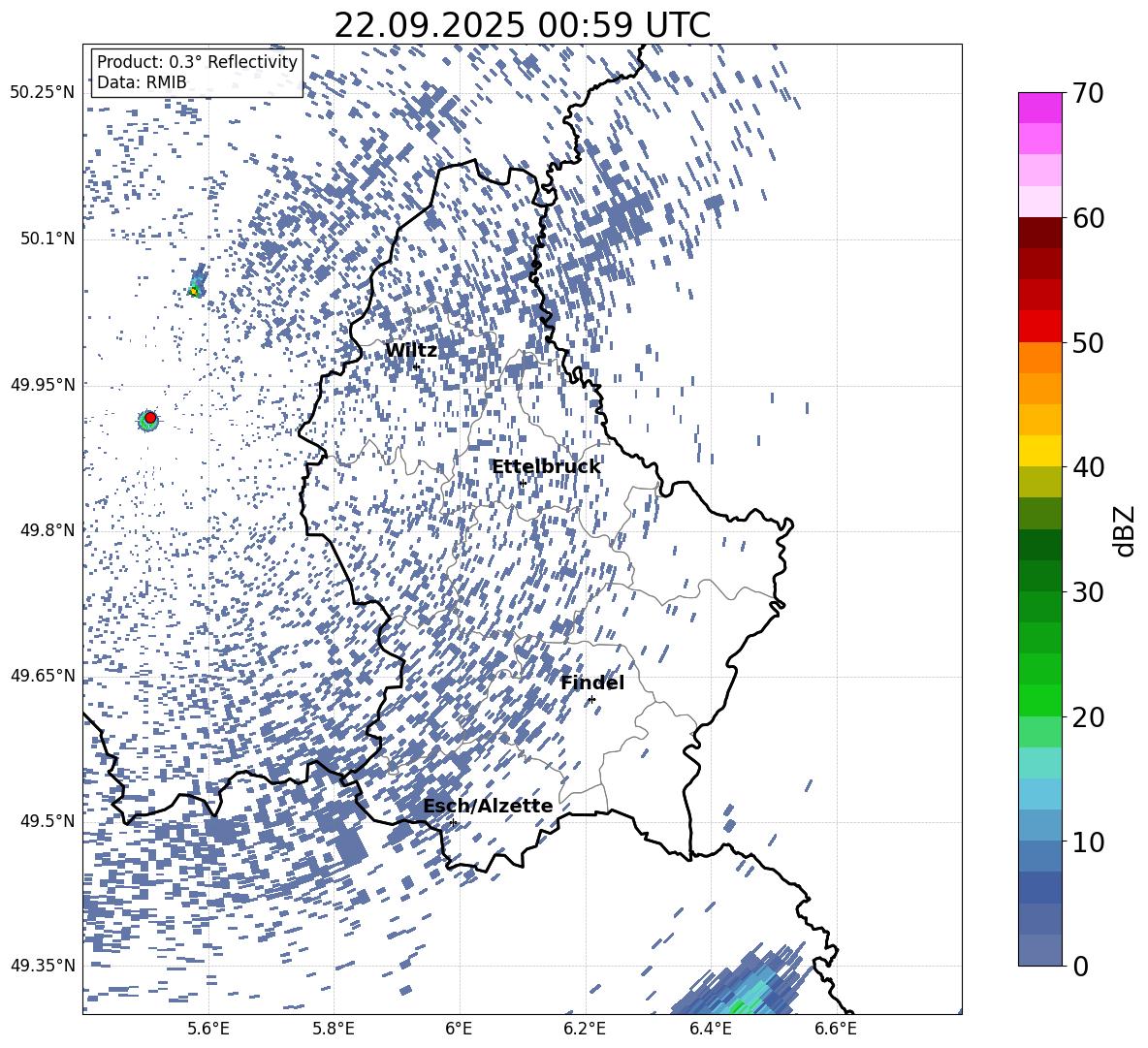
Task: Click the 50.1°N latitude label
Action: click(48, 238)
